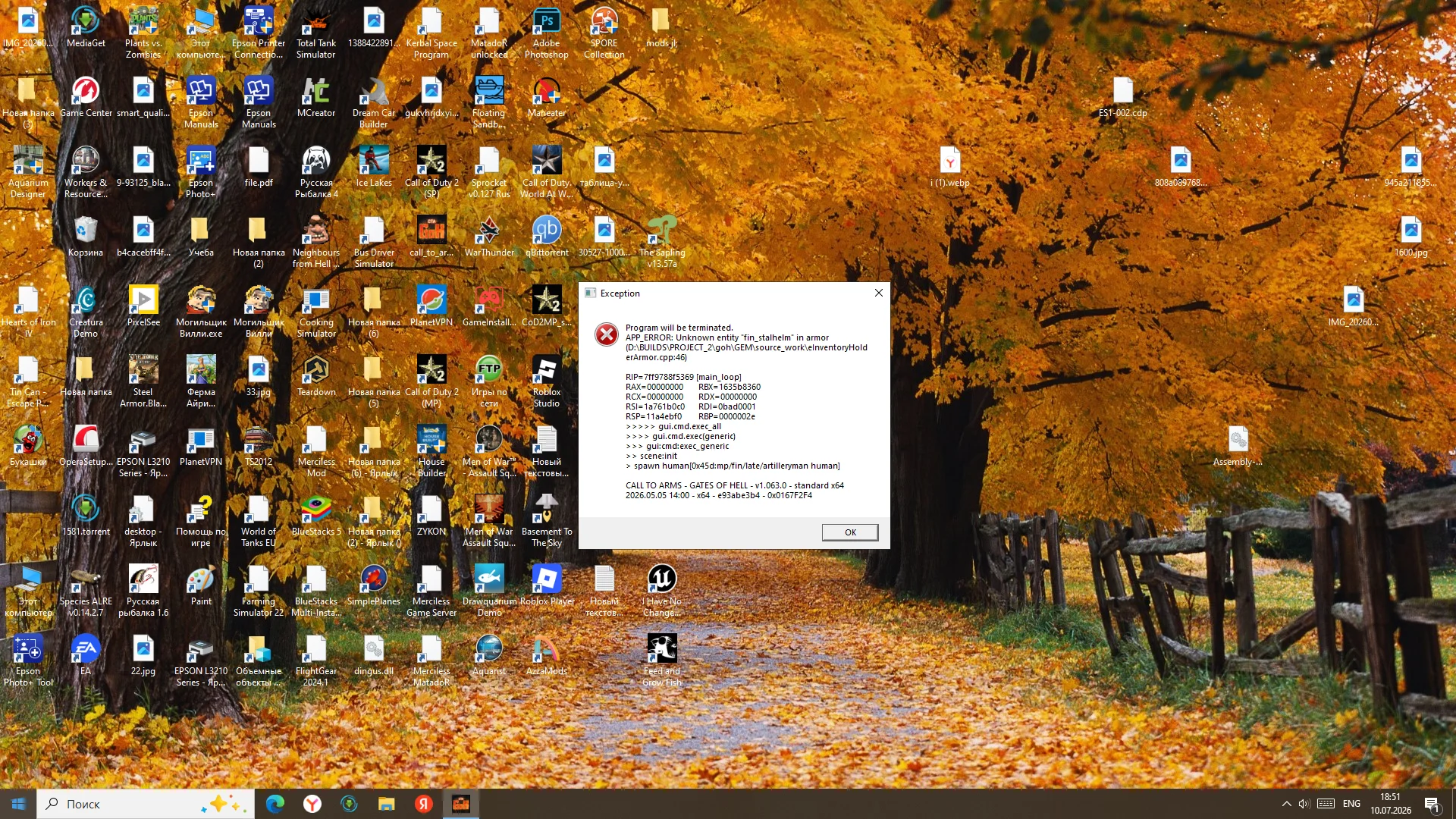Open the notification center icon
Viewport: 1456px width, 819px height.
pos(1432,804)
